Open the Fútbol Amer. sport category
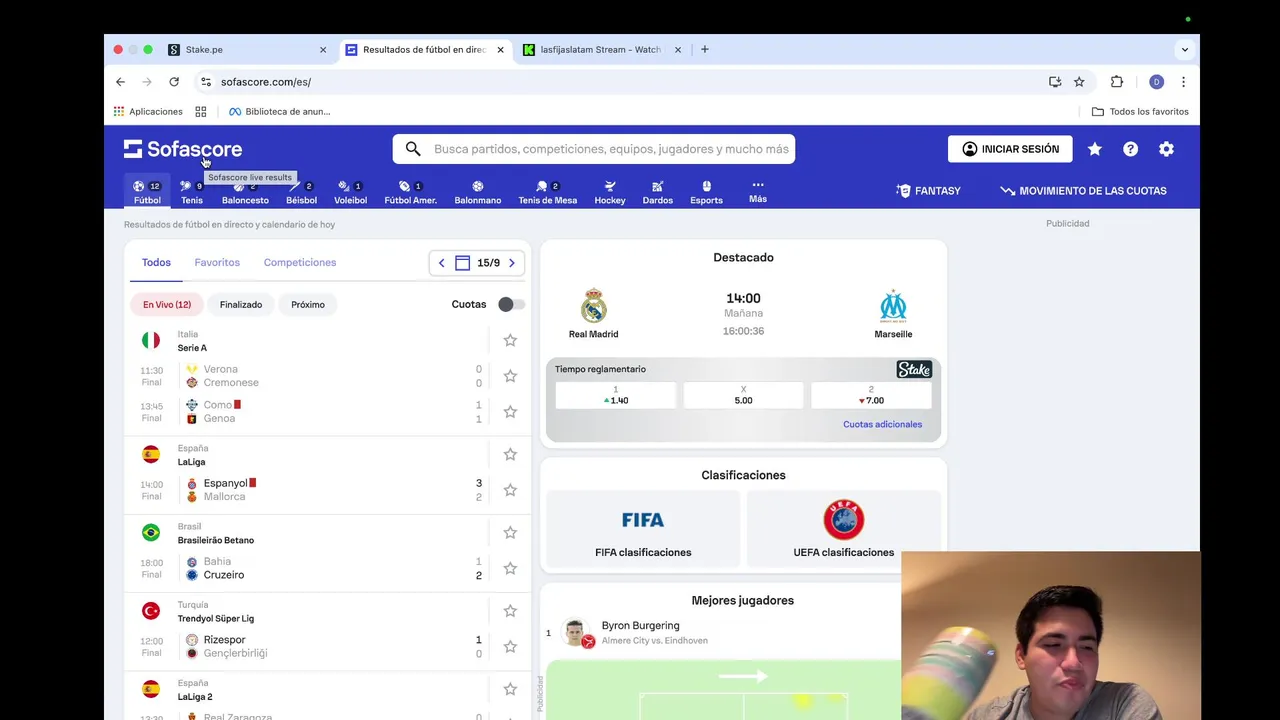1280x720 pixels. [x=410, y=192]
